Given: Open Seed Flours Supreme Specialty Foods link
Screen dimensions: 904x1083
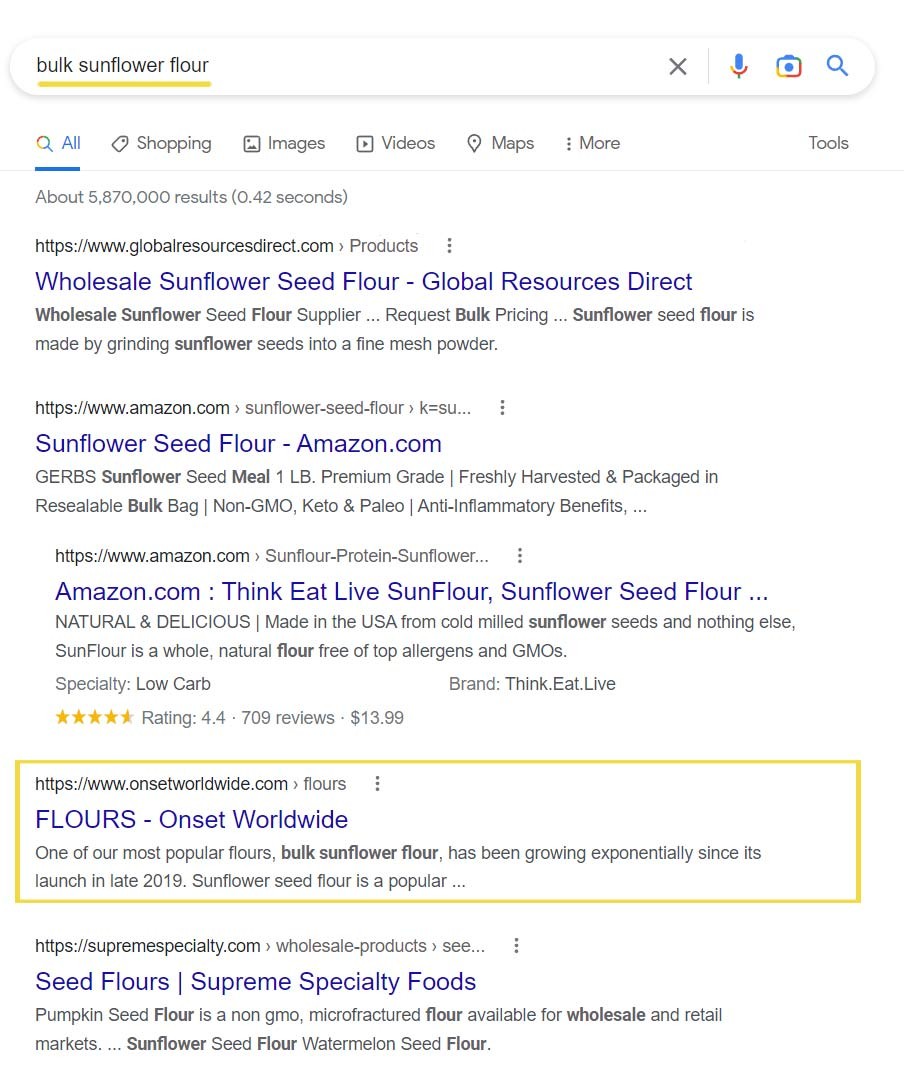Looking at the screenshot, I should (x=255, y=982).
